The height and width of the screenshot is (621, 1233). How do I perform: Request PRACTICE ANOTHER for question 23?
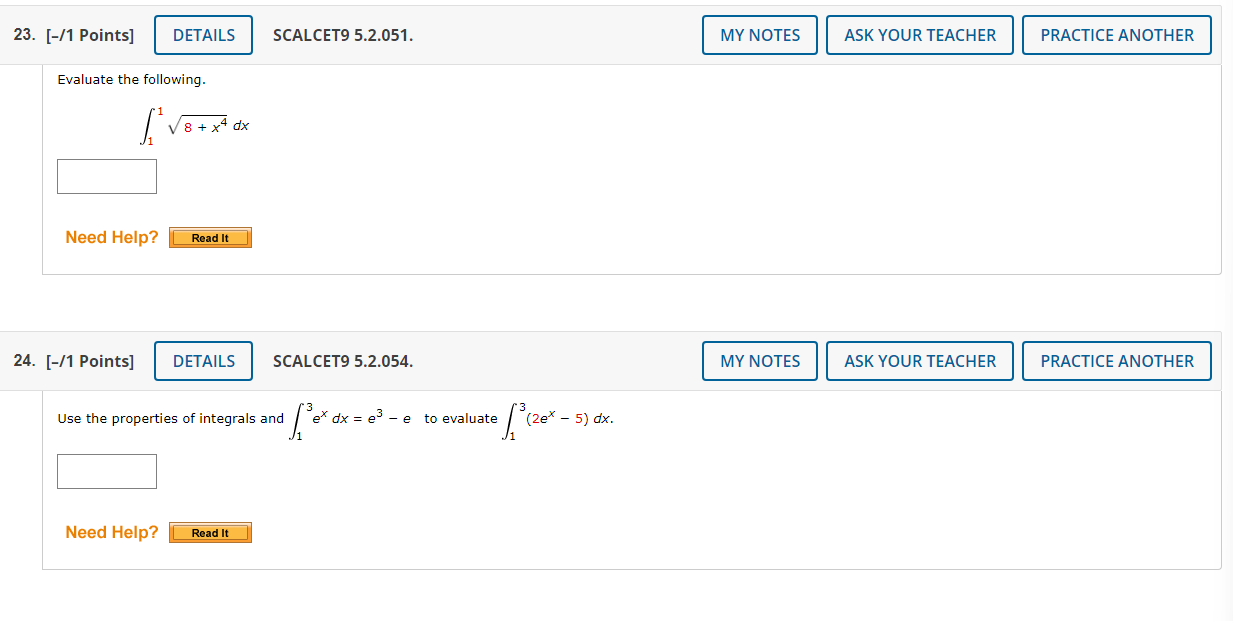point(1116,34)
